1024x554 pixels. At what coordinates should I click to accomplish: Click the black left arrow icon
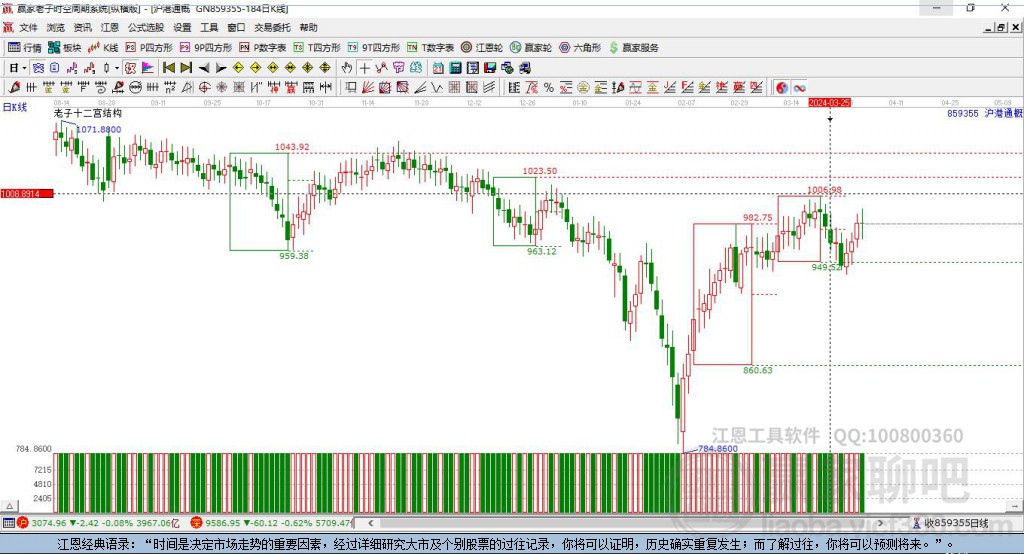(x=204, y=68)
